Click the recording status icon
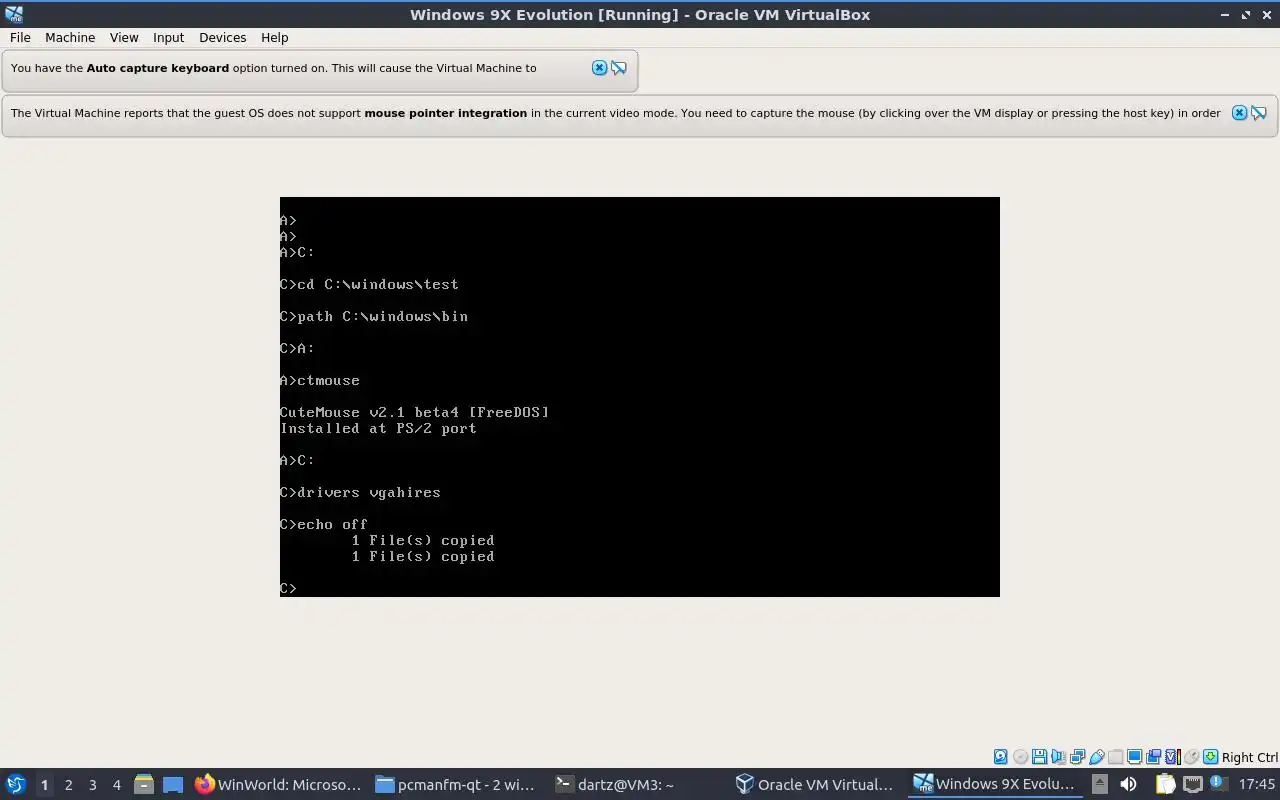The width and height of the screenshot is (1280, 800). [x=1153, y=757]
